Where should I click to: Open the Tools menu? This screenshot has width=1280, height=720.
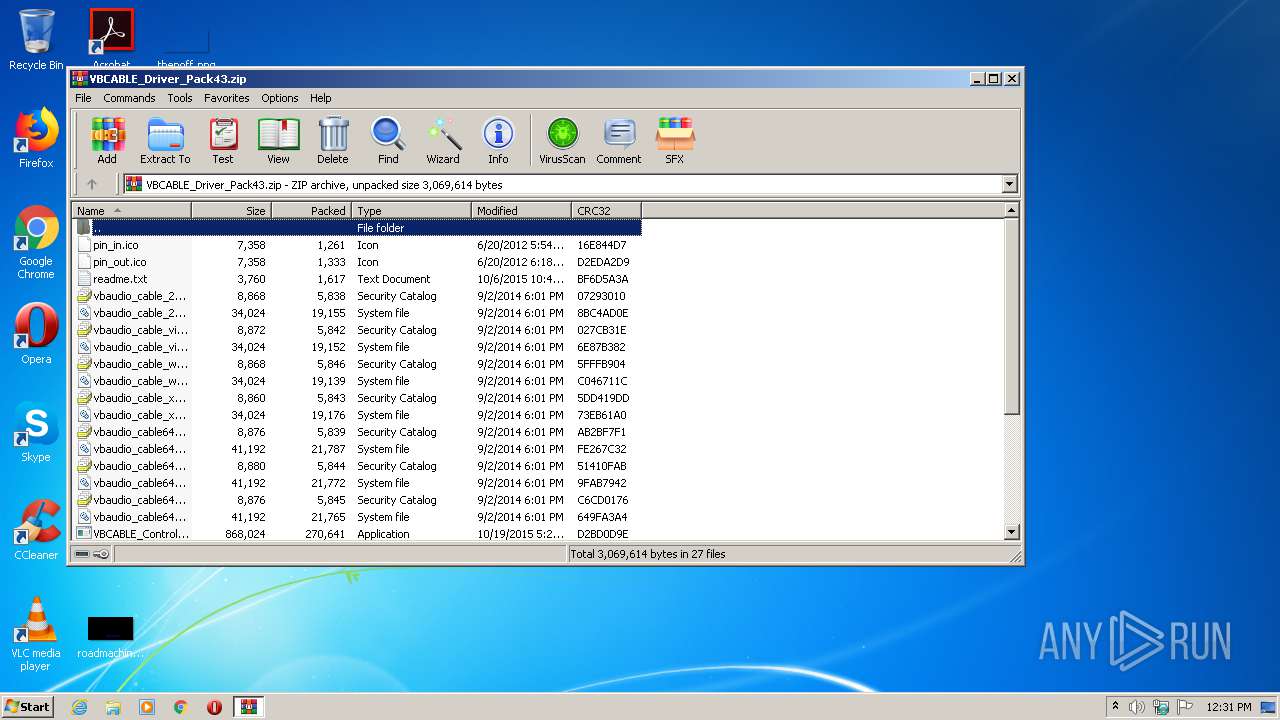[x=180, y=98]
